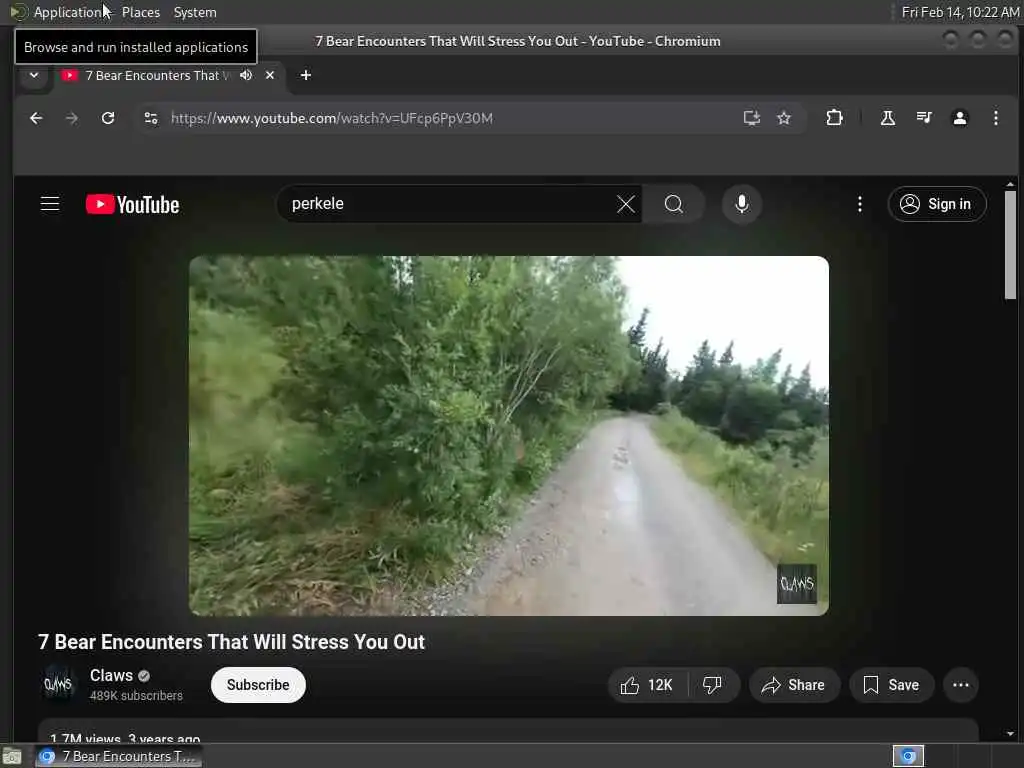Viewport: 1024px width, 768px height.
Task: Go to the YouTube home logo
Action: tap(133, 204)
